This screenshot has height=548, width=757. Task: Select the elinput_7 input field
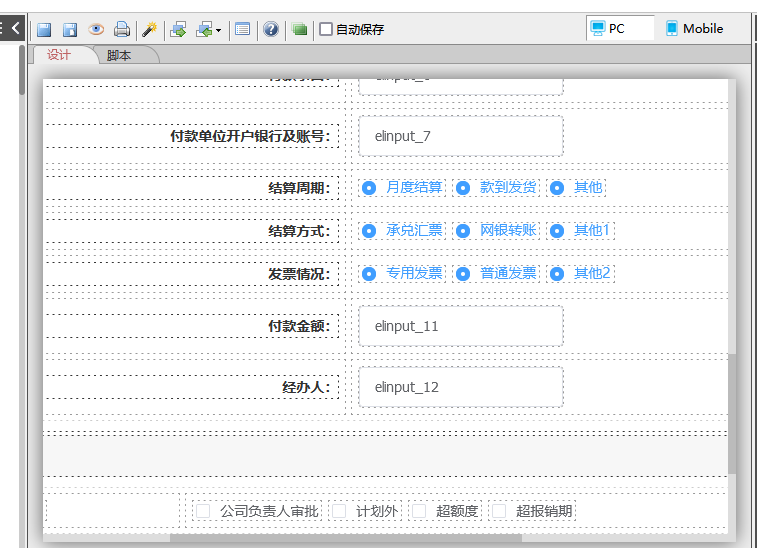[461, 136]
